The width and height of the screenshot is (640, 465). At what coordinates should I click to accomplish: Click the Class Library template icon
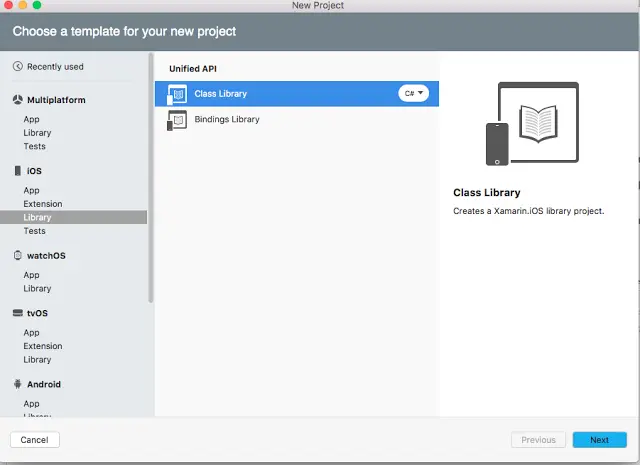[177, 94]
